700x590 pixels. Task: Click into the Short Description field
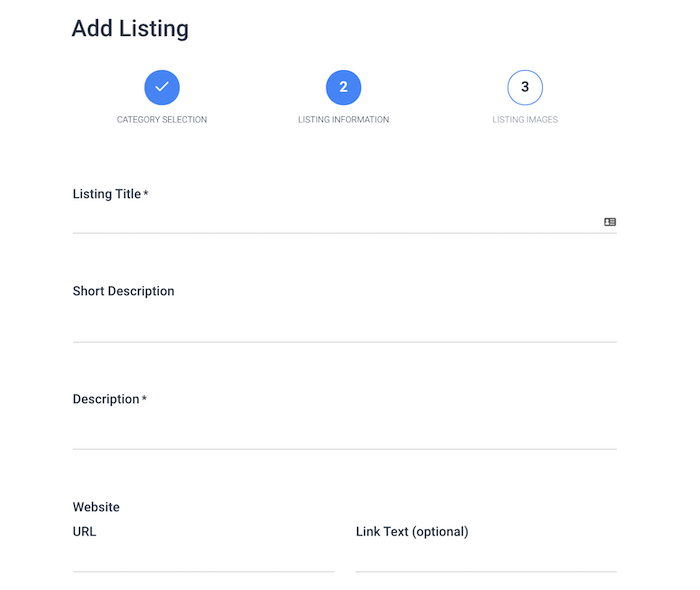pos(345,330)
